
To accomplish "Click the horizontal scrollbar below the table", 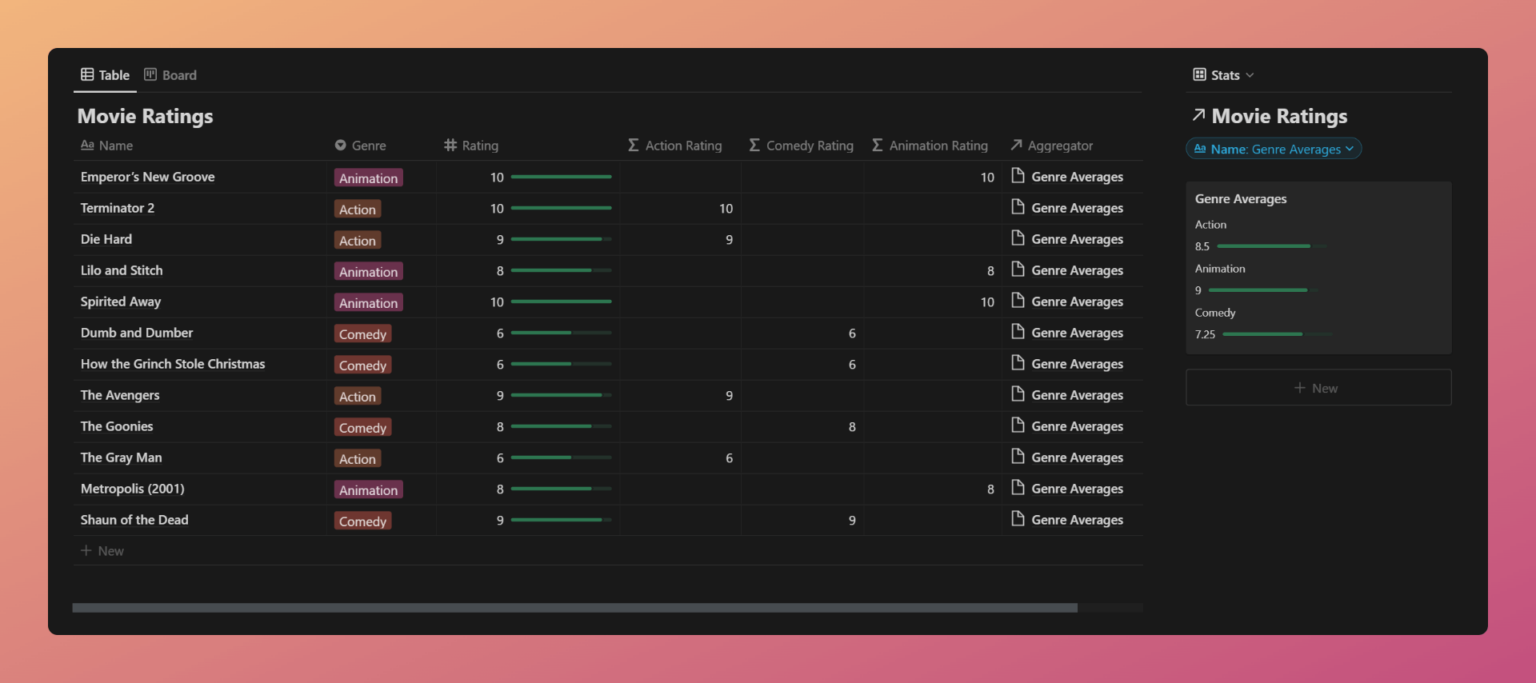I will [574, 607].
